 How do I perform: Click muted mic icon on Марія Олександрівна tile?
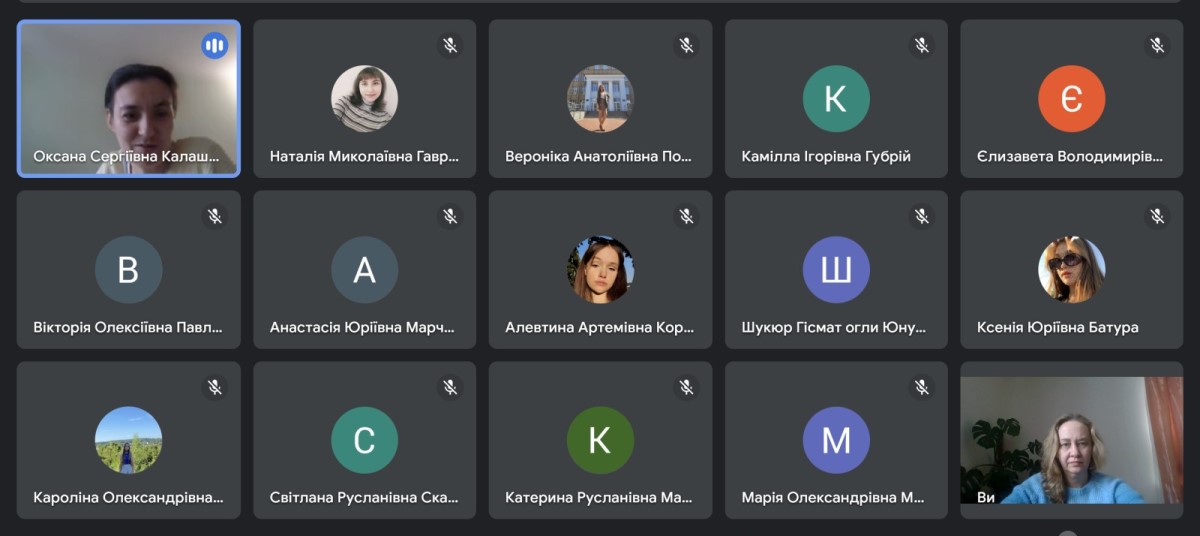click(x=922, y=387)
